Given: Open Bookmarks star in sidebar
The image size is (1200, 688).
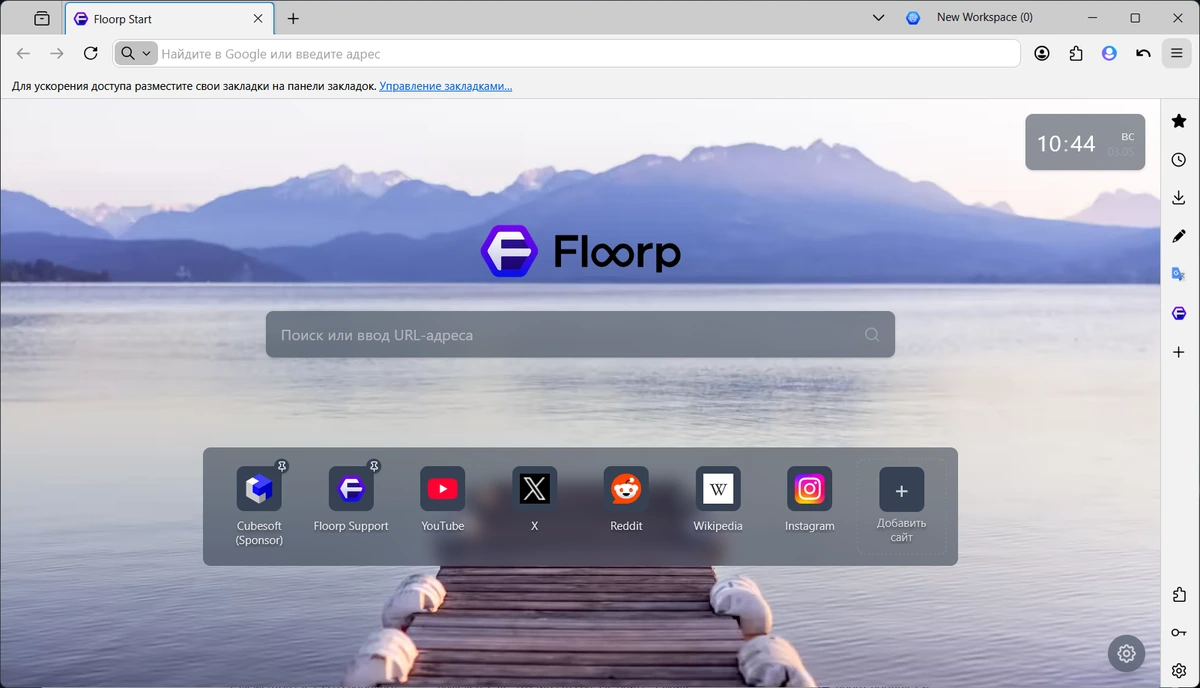Looking at the screenshot, I should pyautogui.click(x=1179, y=121).
